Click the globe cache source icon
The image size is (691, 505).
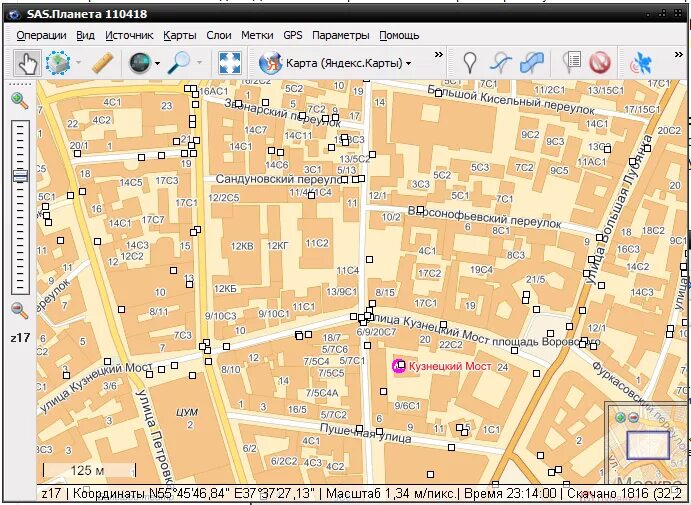coord(140,63)
